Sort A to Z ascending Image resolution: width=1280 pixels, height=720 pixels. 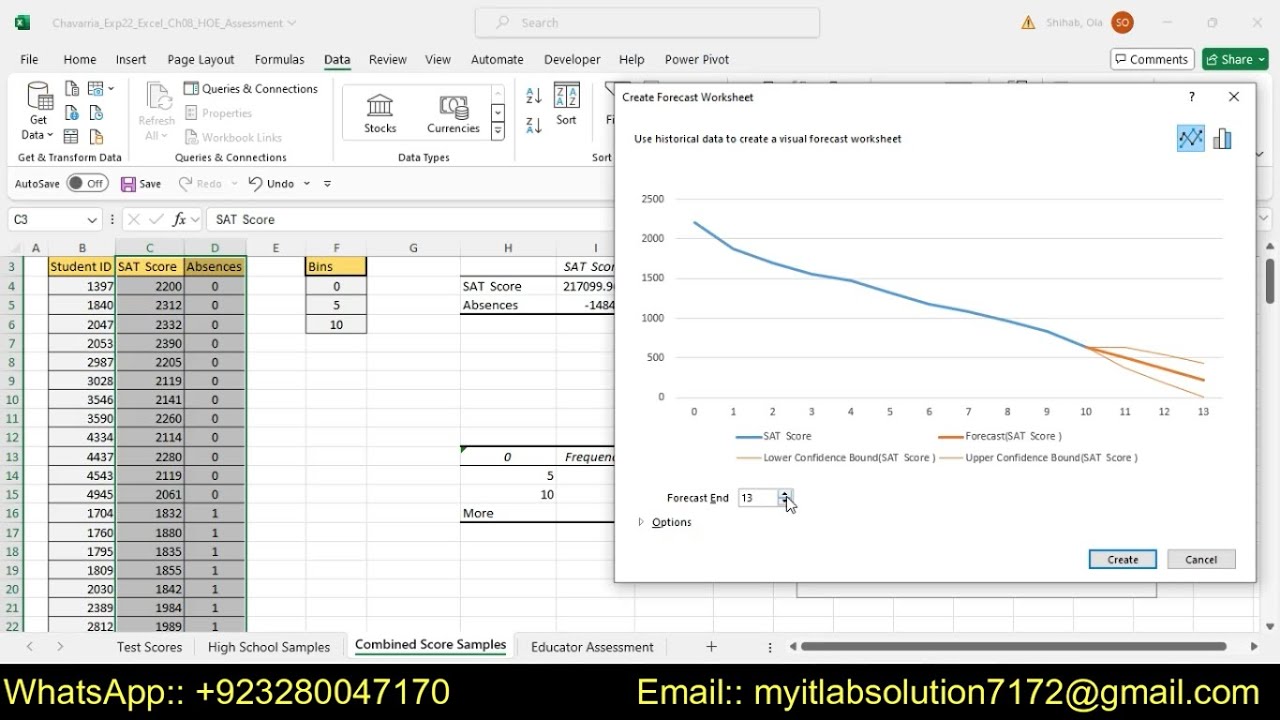534,97
